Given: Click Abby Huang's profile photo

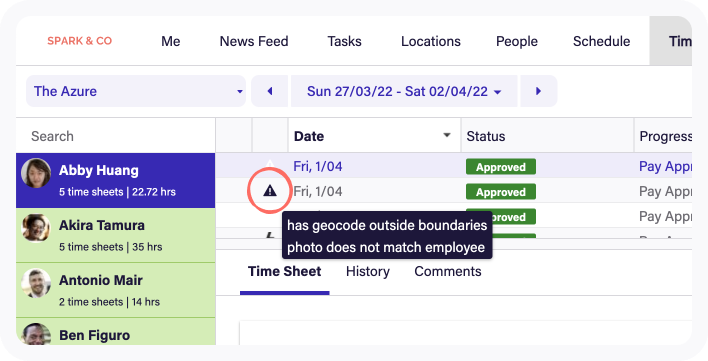Looking at the screenshot, I should (x=36, y=173).
